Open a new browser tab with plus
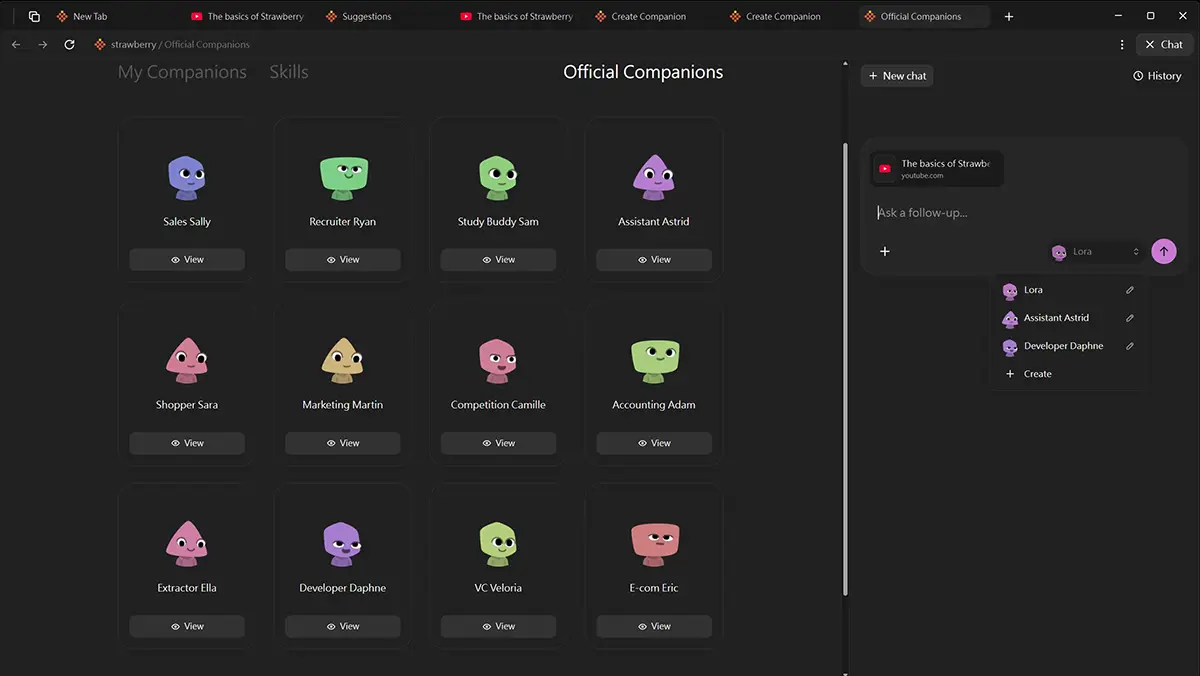The height and width of the screenshot is (676, 1200). click(x=1009, y=17)
